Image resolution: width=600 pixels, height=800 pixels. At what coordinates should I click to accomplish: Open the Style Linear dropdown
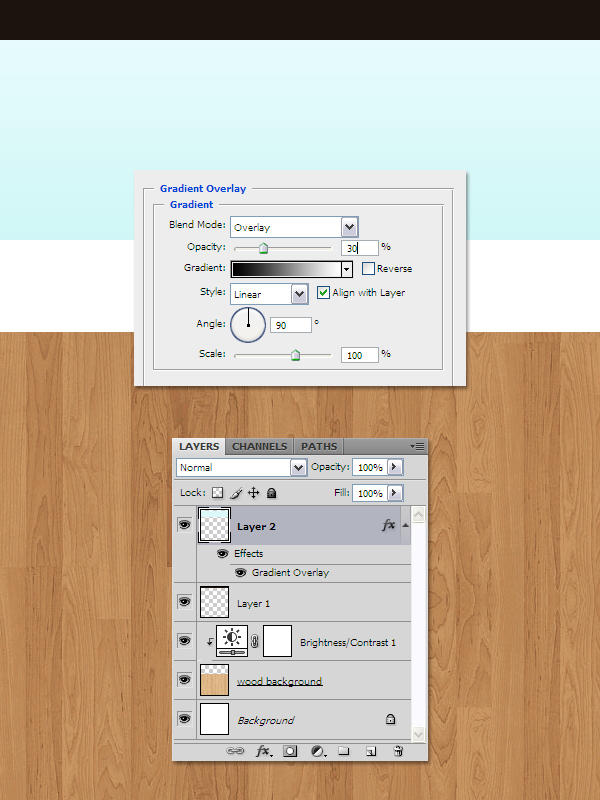coord(299,294)
